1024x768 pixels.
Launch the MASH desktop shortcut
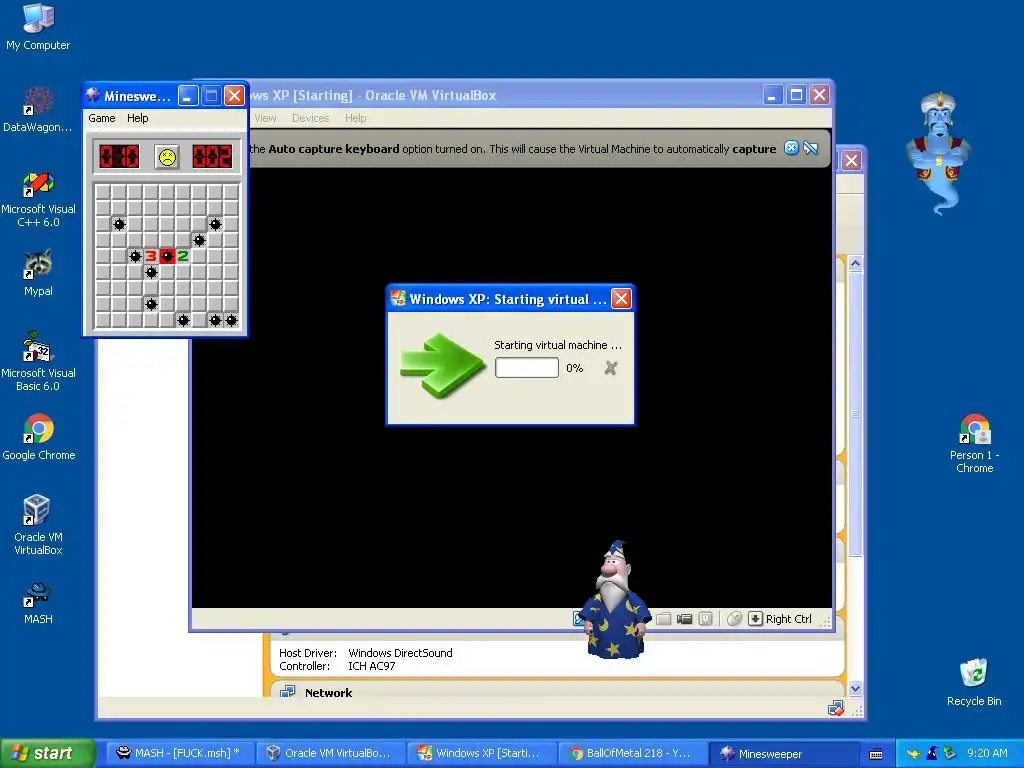point(38,604)
